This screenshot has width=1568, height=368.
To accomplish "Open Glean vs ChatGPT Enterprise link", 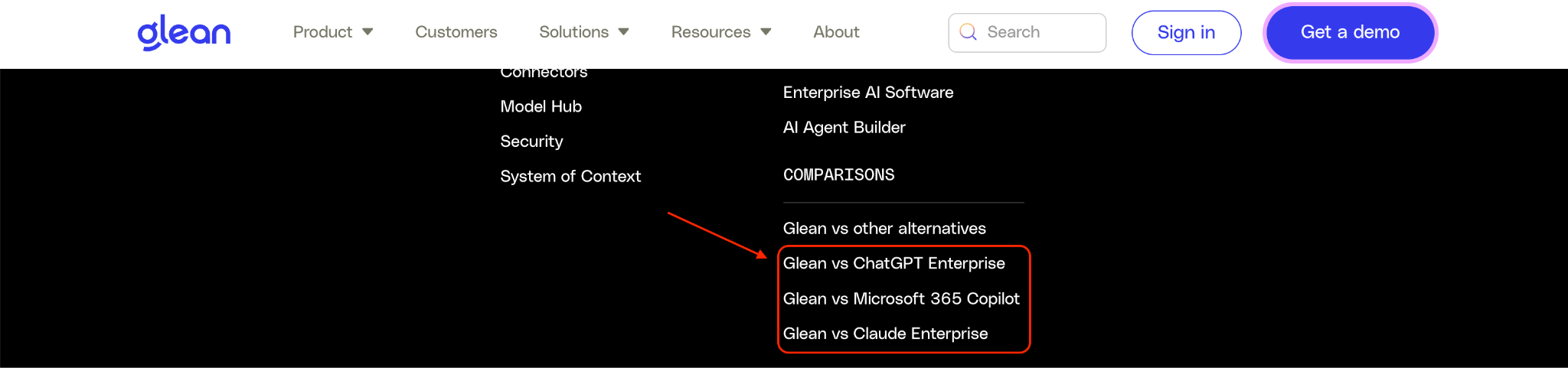I will coord(893,263).
